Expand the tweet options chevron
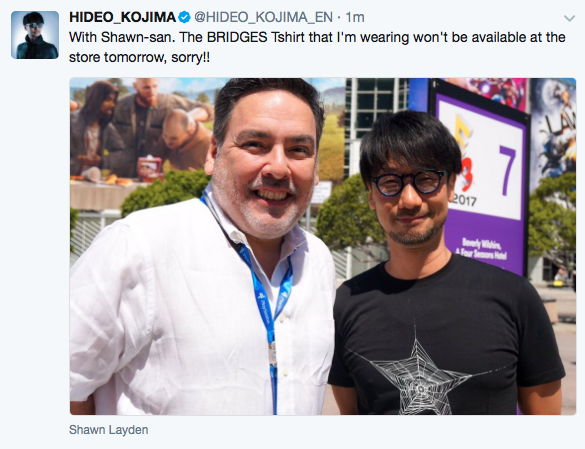This screenshot has width=585, height=449. click(569, 18)
